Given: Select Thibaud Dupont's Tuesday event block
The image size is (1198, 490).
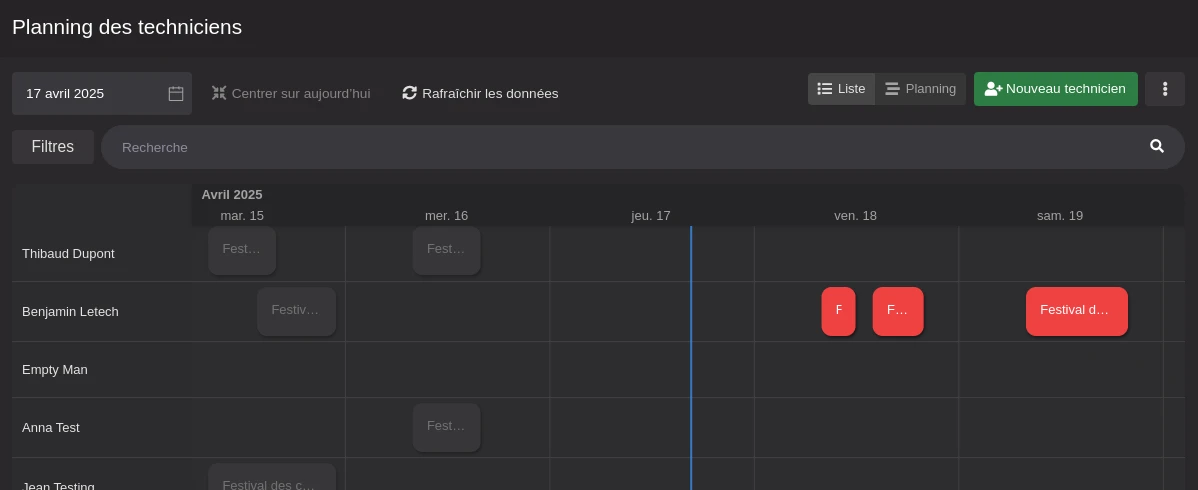Looking at the screenshot, I should 241,250.
